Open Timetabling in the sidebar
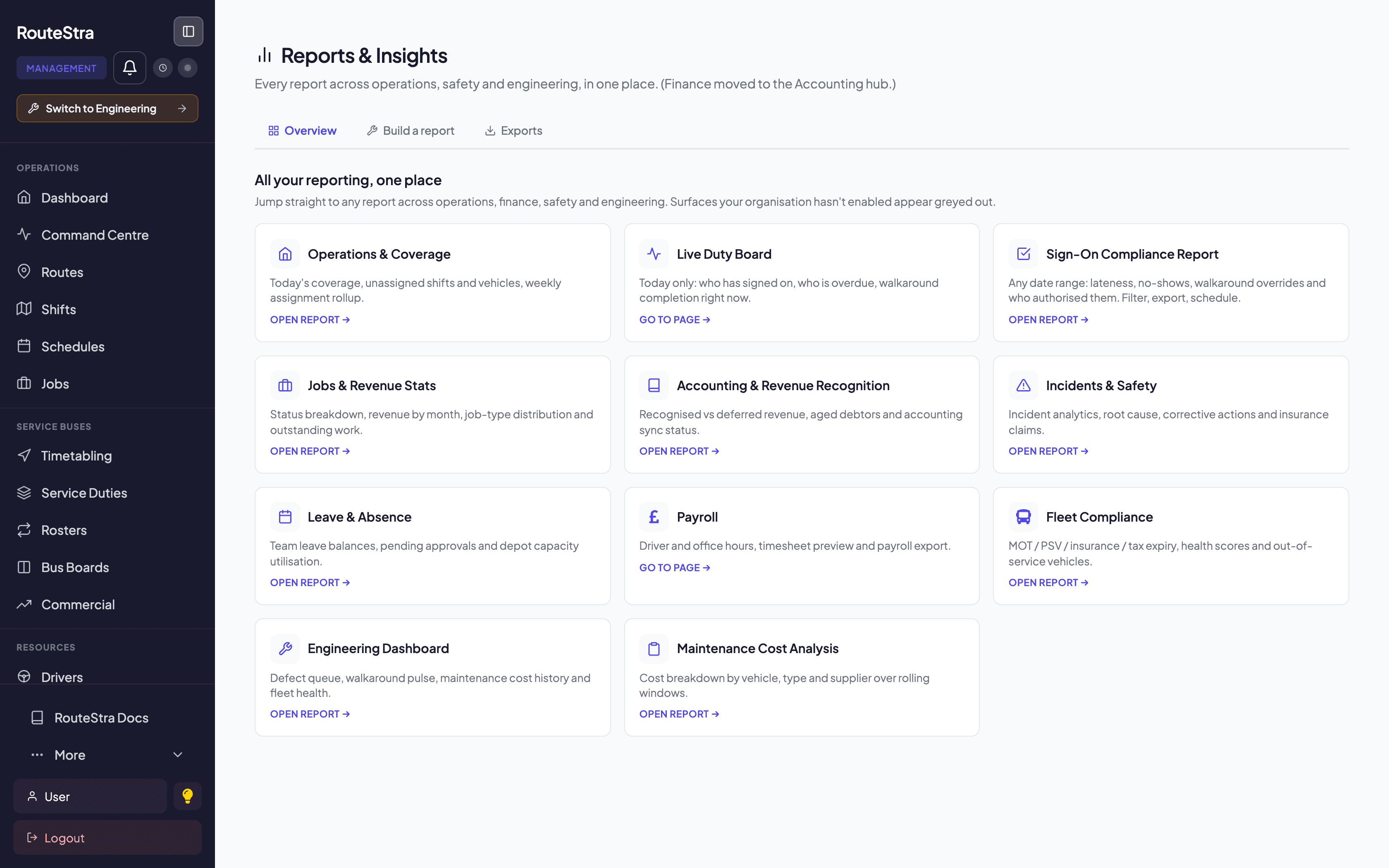1389x868 pixels. (107, 455)
